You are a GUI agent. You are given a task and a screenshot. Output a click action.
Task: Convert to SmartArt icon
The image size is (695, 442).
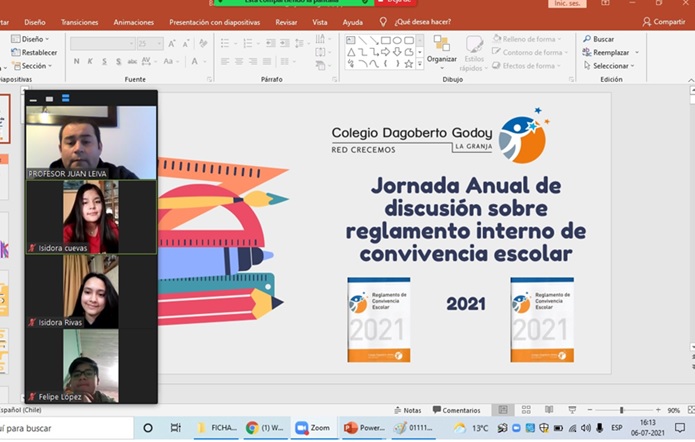pos(323,66)
